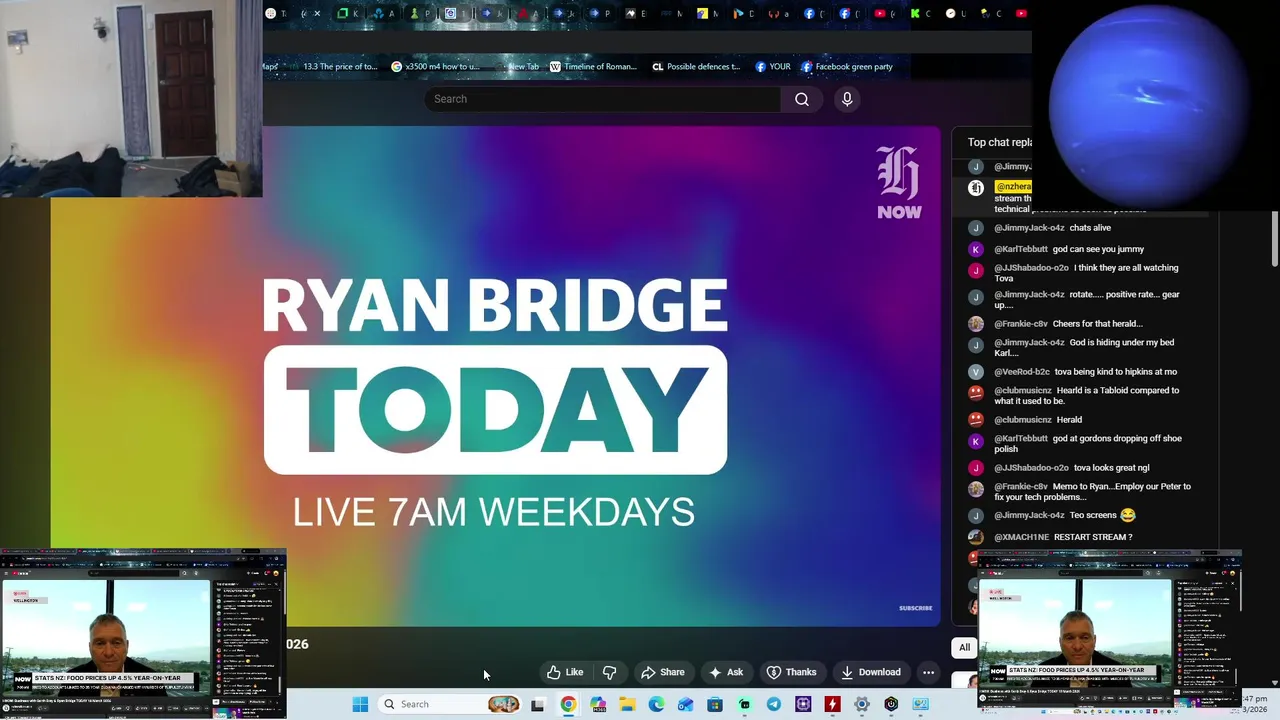The height and width of the screenshot is (720, 1280).
Task: Open Outlook from the taskbar
Action: pyautogui.click(x=686, y=704)
